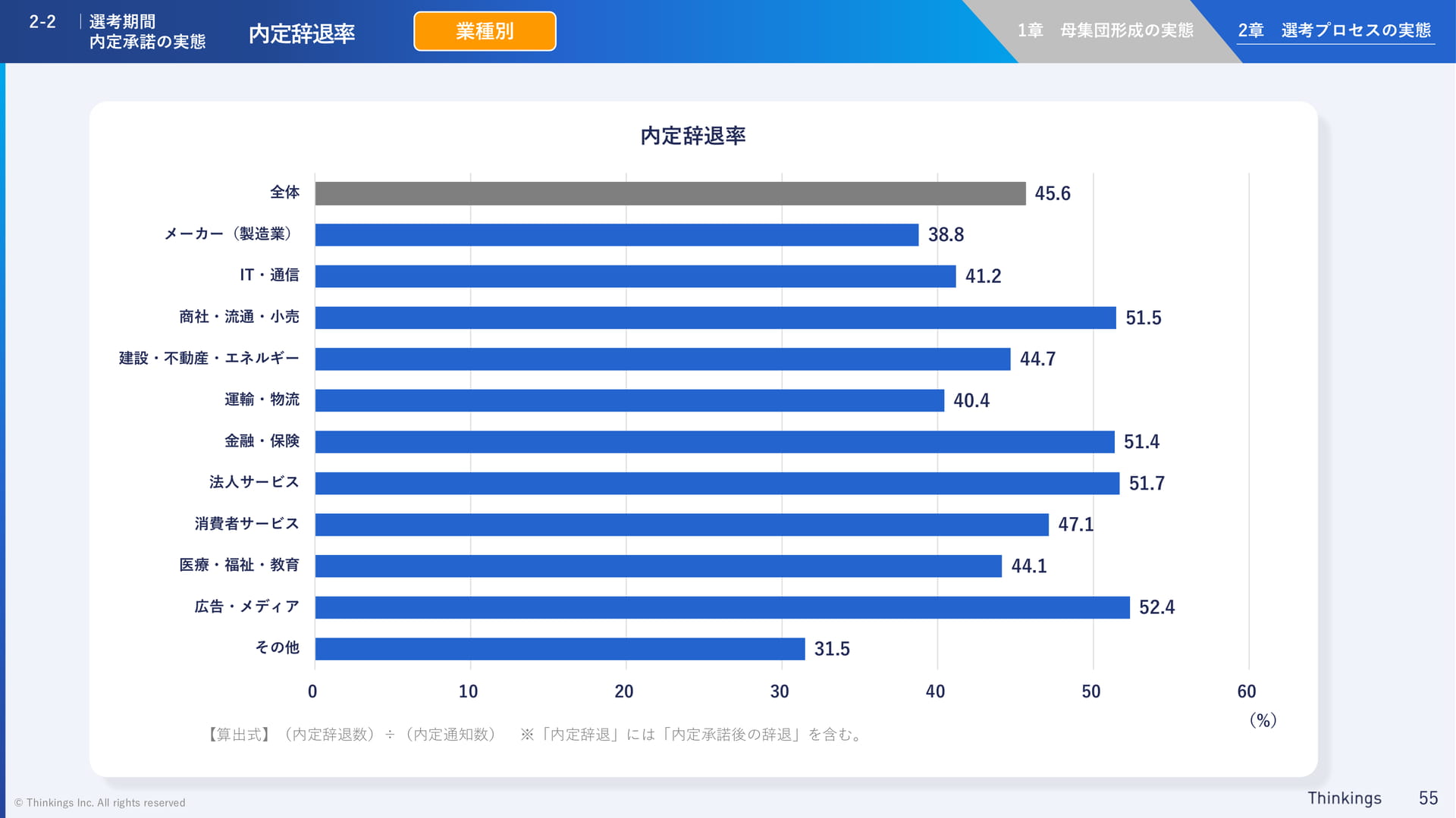Click the 消費者サービス bar
This screenshot has width=1456, height=818.
[x=682, y=525]
